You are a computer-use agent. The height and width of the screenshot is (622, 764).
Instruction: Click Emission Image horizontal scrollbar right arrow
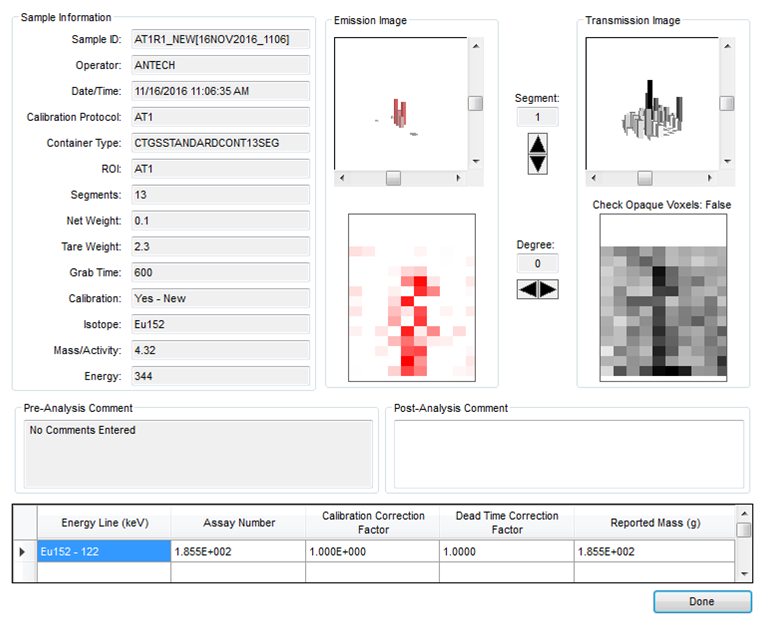(x=458, y=178)
